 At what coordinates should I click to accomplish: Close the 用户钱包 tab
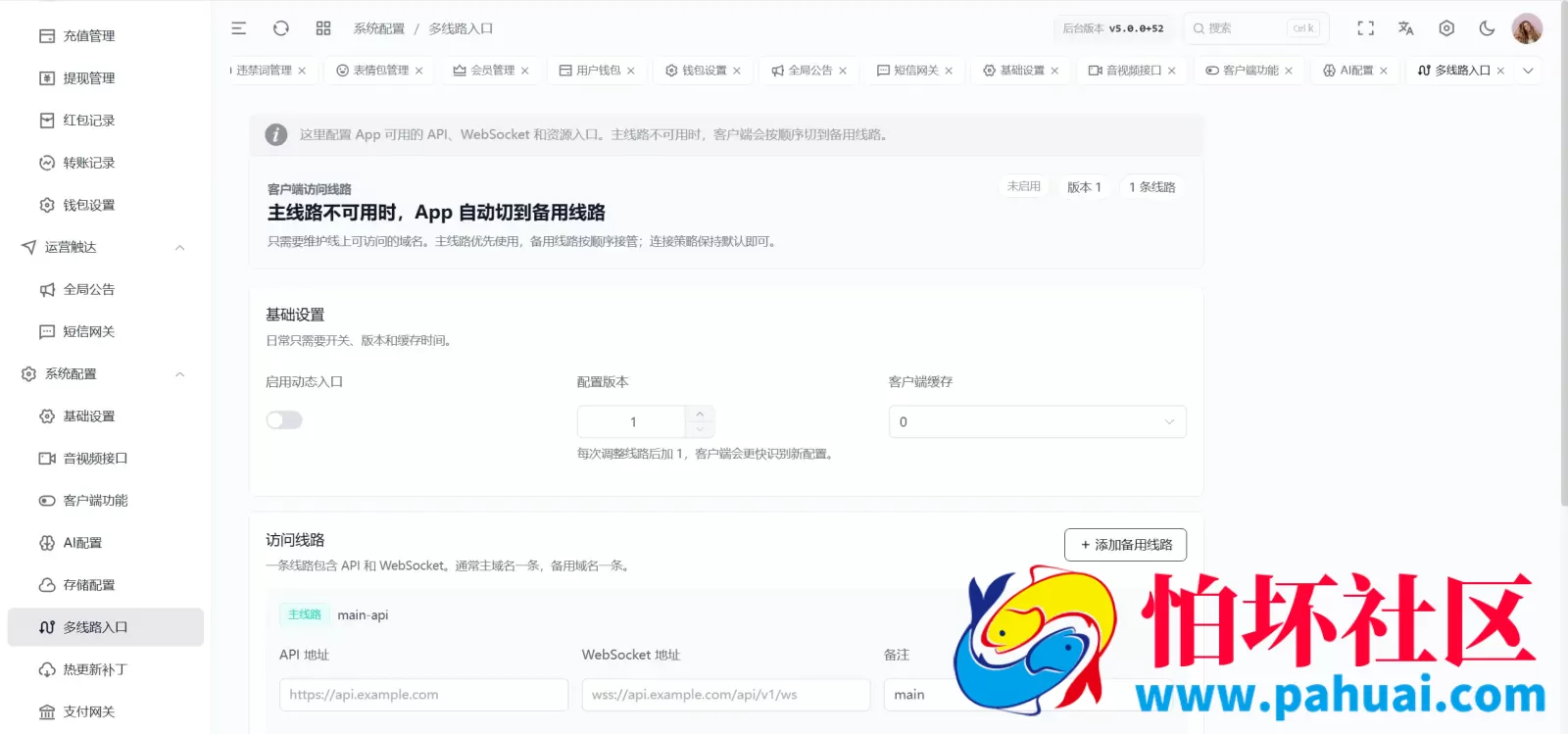pos(630,71)
